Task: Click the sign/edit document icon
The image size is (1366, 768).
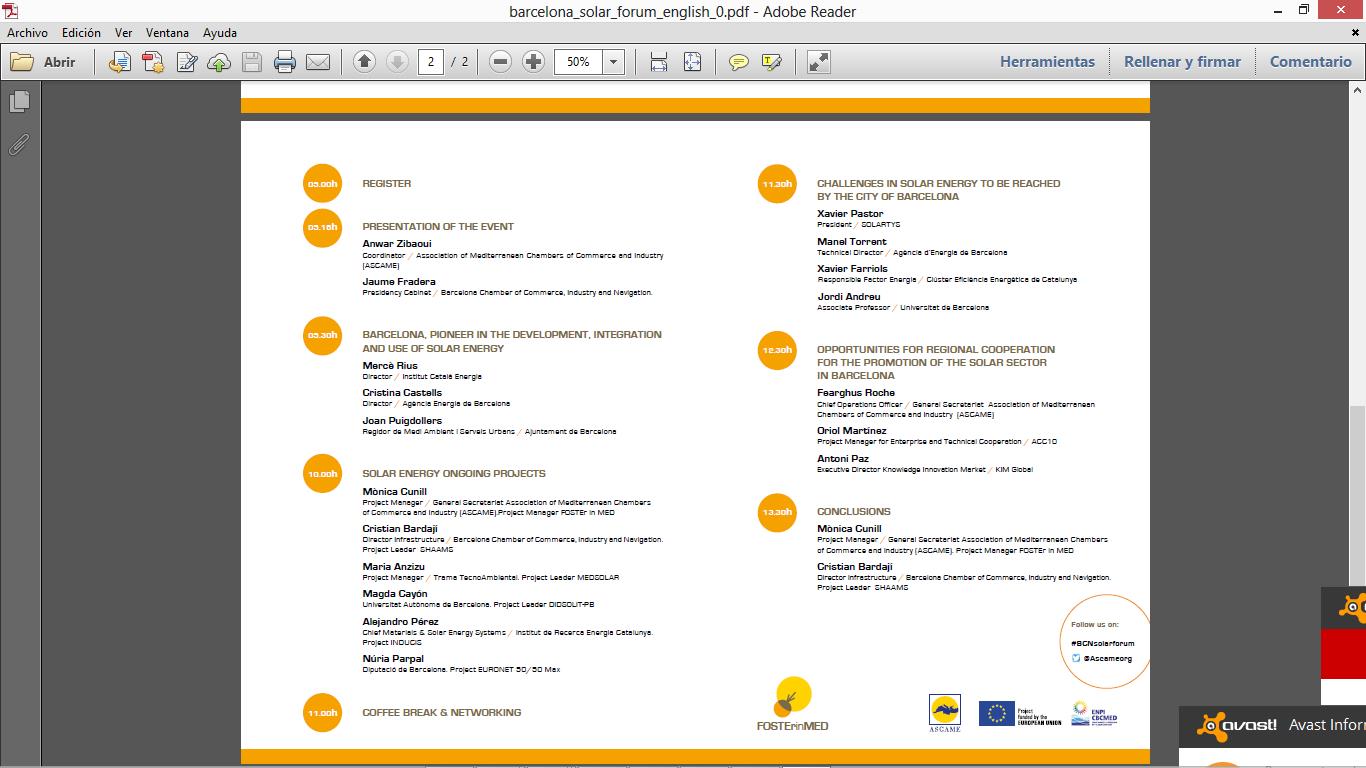Action: [186, 62]
